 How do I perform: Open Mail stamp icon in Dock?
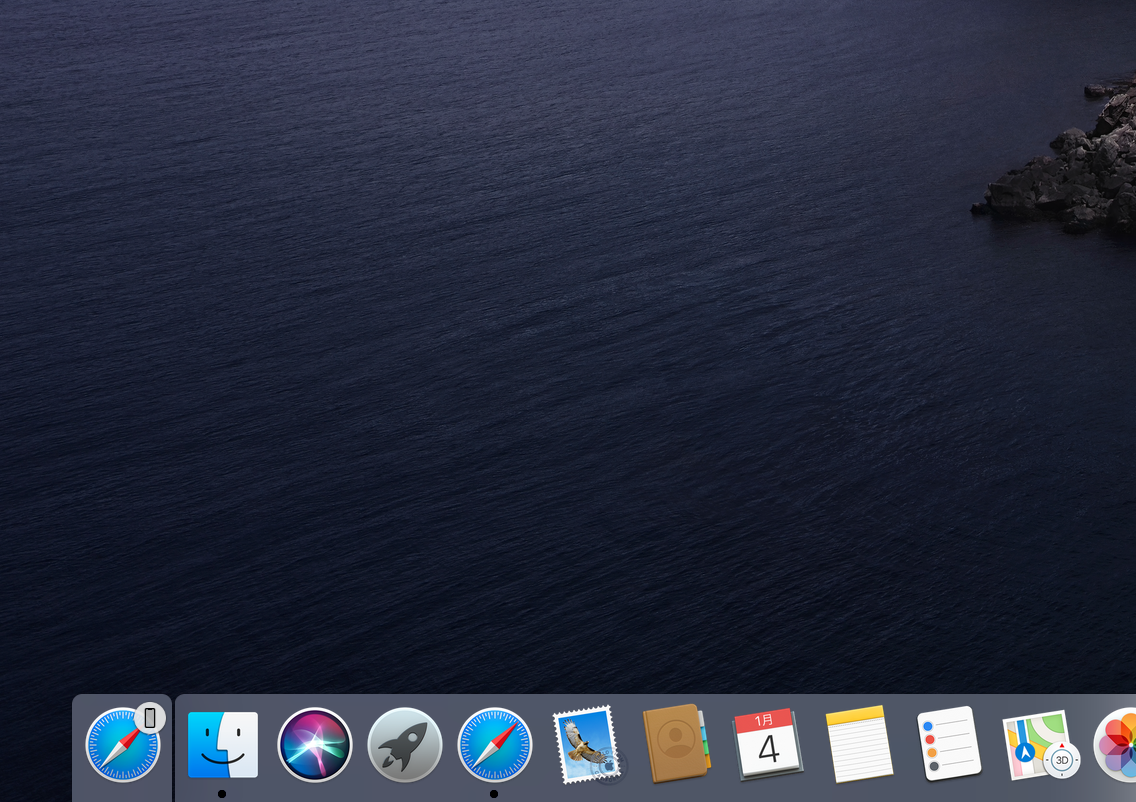[x=588, y=745]
